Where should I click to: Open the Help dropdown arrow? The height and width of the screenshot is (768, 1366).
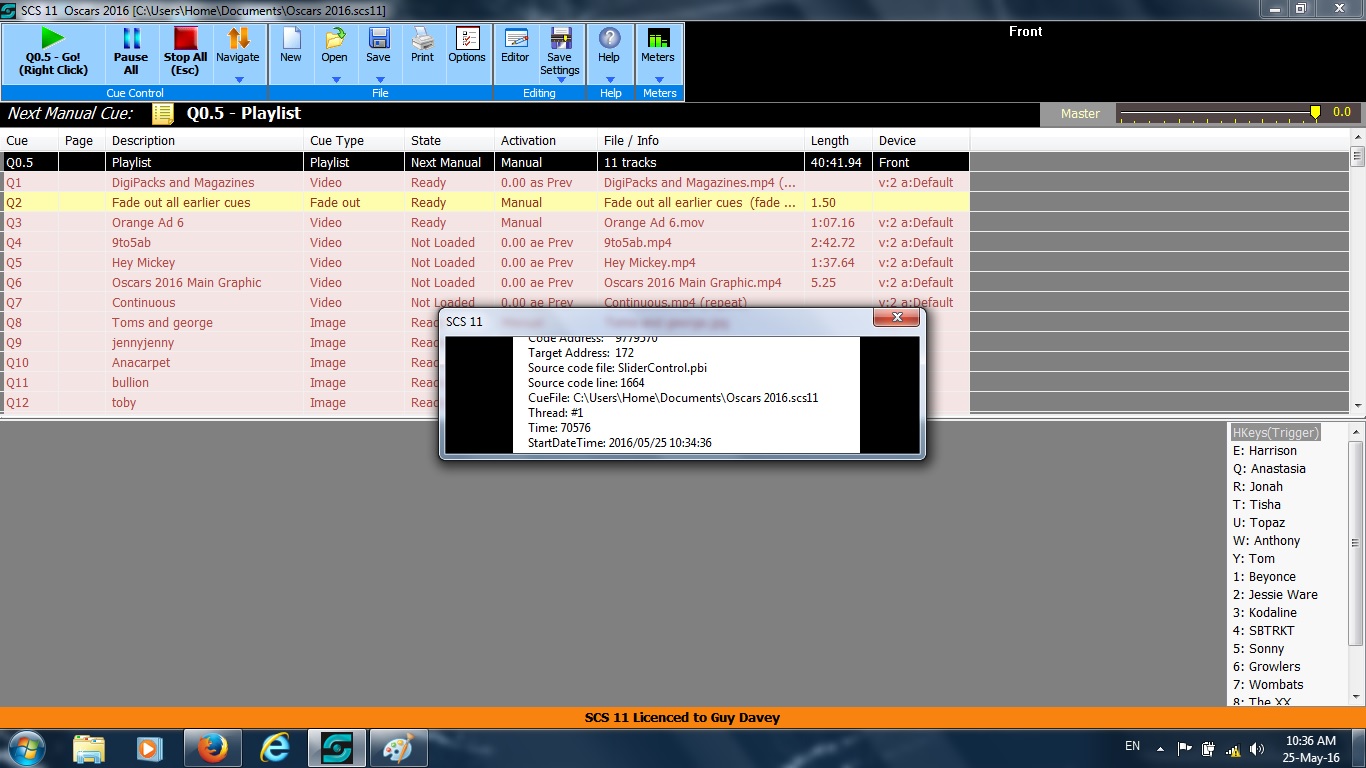coord(609,80)
